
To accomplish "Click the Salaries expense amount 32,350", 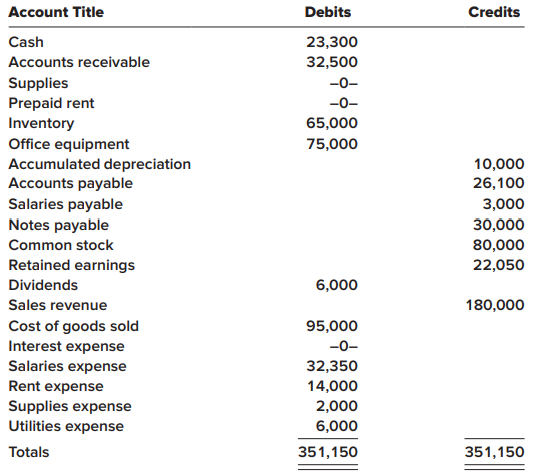I will pos(332,366).
